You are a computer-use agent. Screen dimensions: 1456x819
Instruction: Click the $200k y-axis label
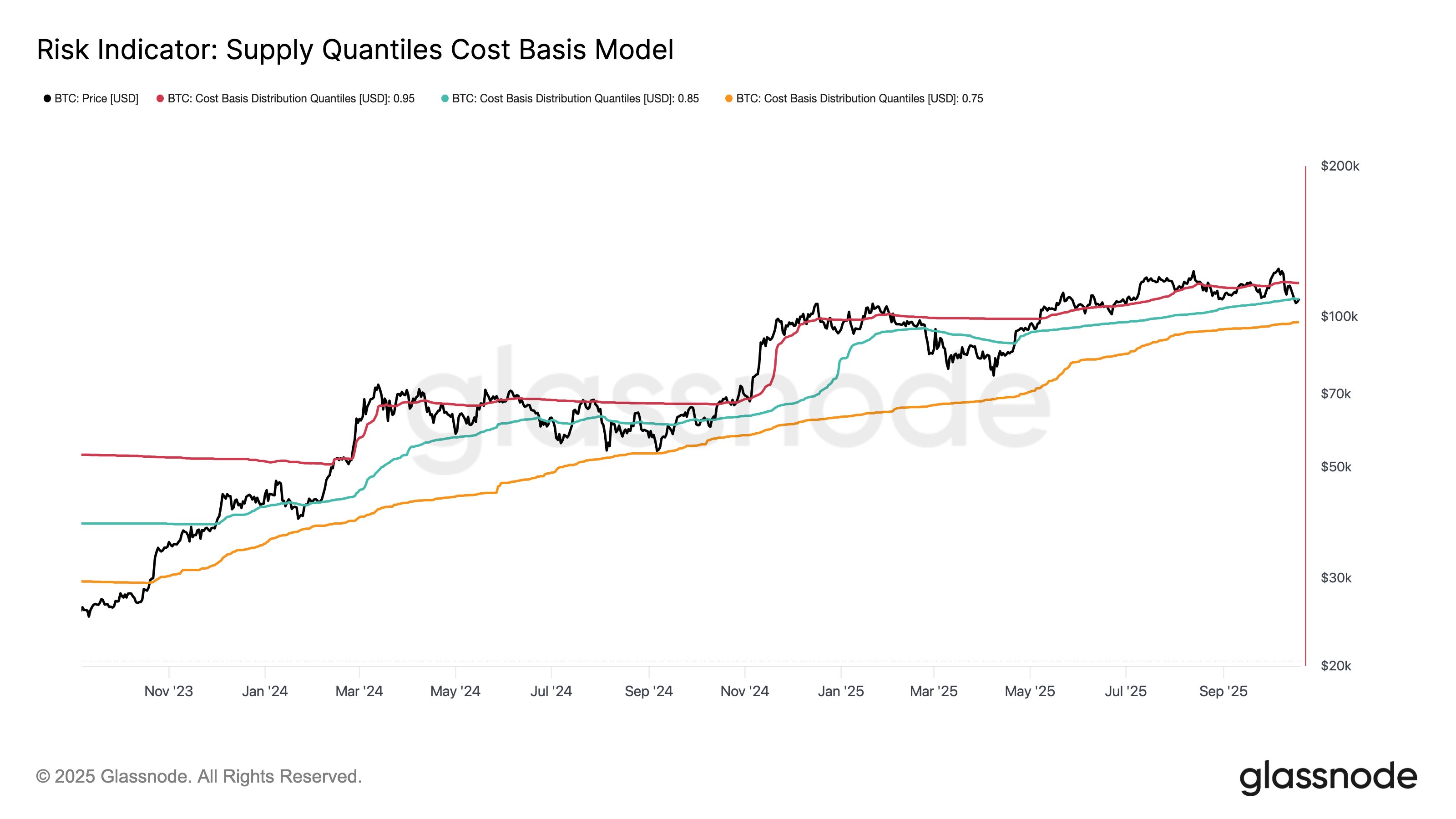tap(1340, 166)
